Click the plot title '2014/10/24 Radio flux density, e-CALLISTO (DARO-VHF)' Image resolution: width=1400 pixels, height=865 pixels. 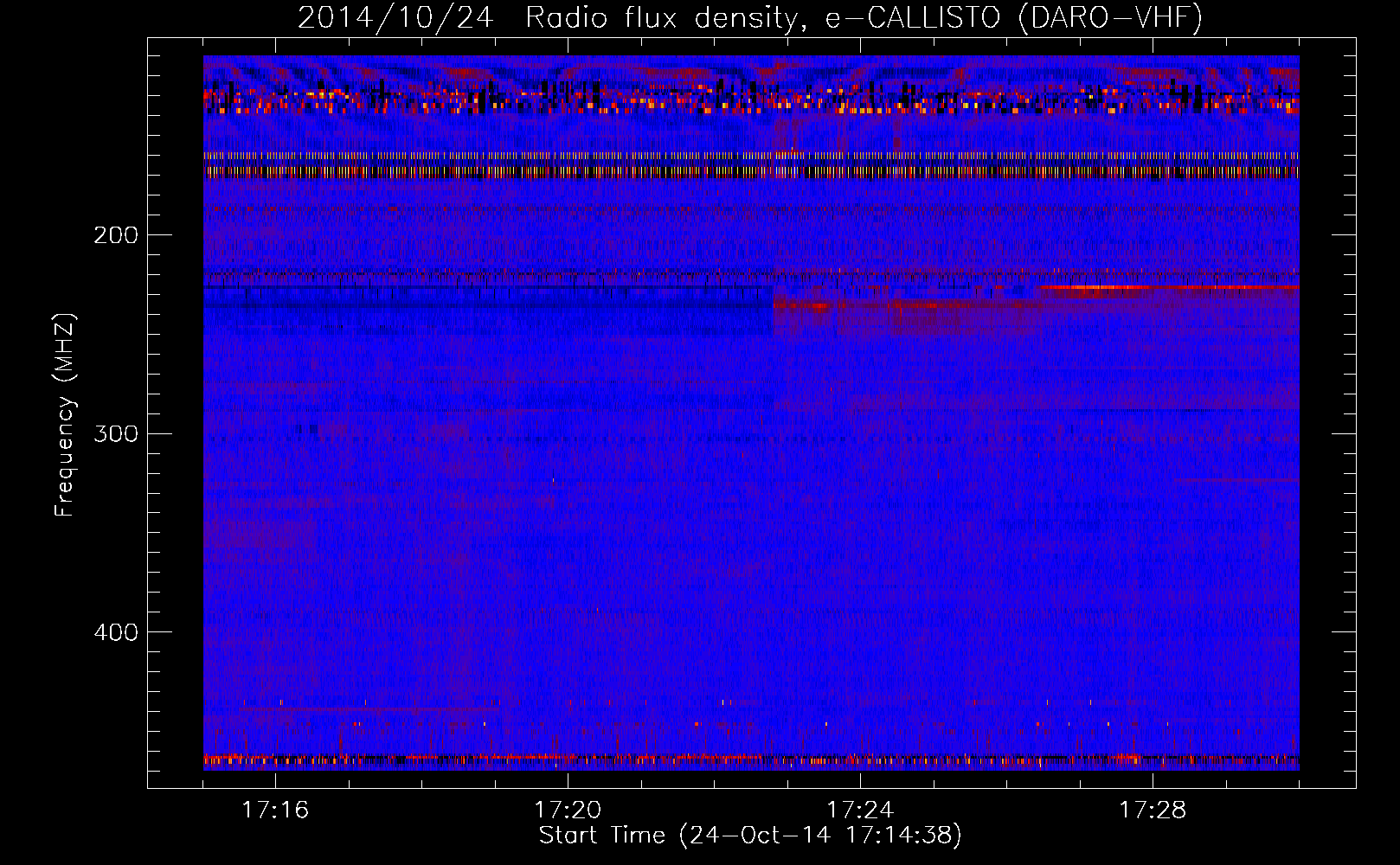pyautogui.click(x=750, y=17)
